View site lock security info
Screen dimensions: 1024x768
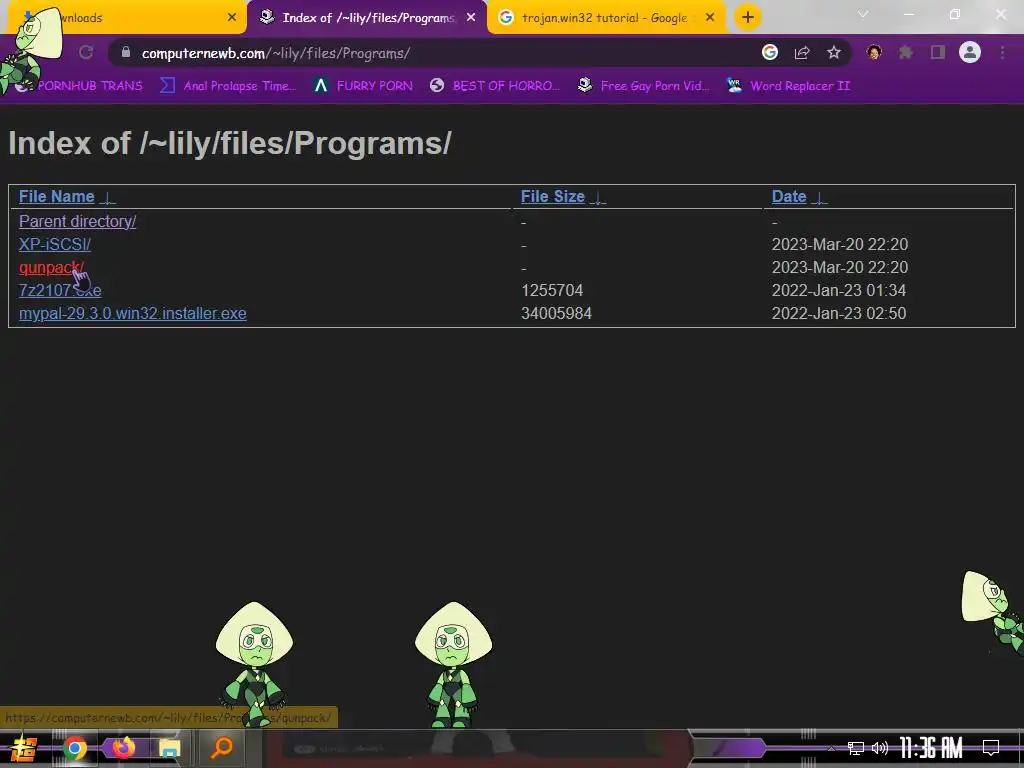tap(126, 52)
